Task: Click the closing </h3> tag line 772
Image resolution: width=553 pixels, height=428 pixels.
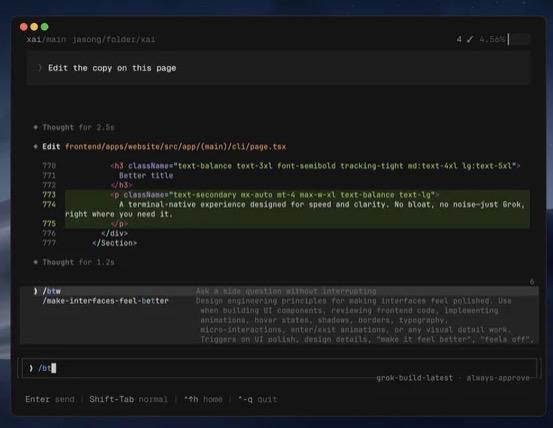Action: coord(121,185)
